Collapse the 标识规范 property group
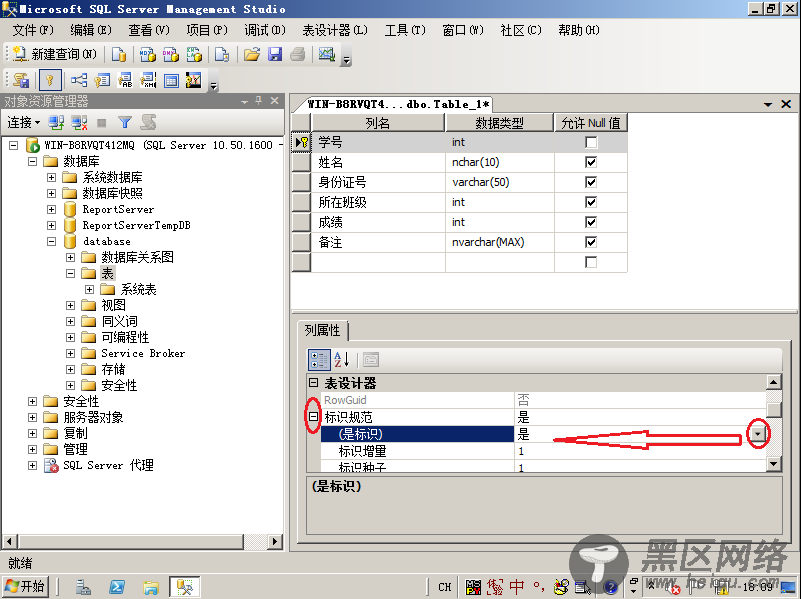The image size is (801, 599). 314,417
